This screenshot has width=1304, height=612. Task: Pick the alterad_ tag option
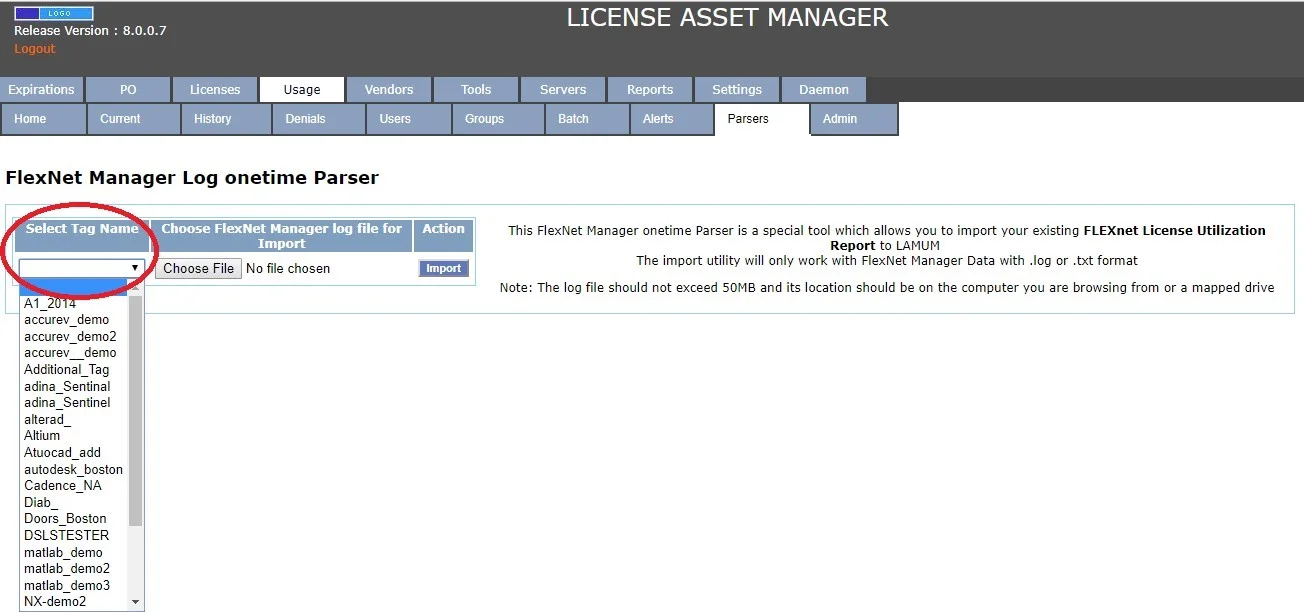(75, 419)
